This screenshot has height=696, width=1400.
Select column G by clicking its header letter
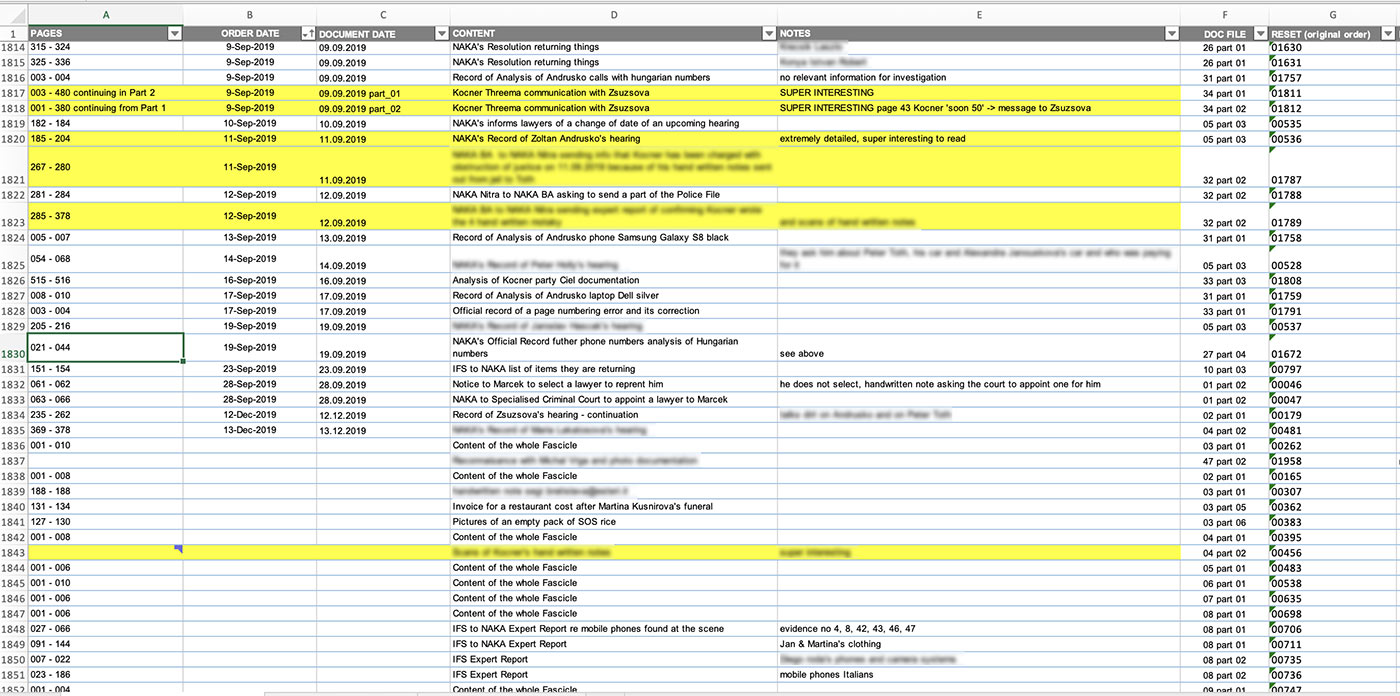pyautogui.click(x=1333, y=16)
